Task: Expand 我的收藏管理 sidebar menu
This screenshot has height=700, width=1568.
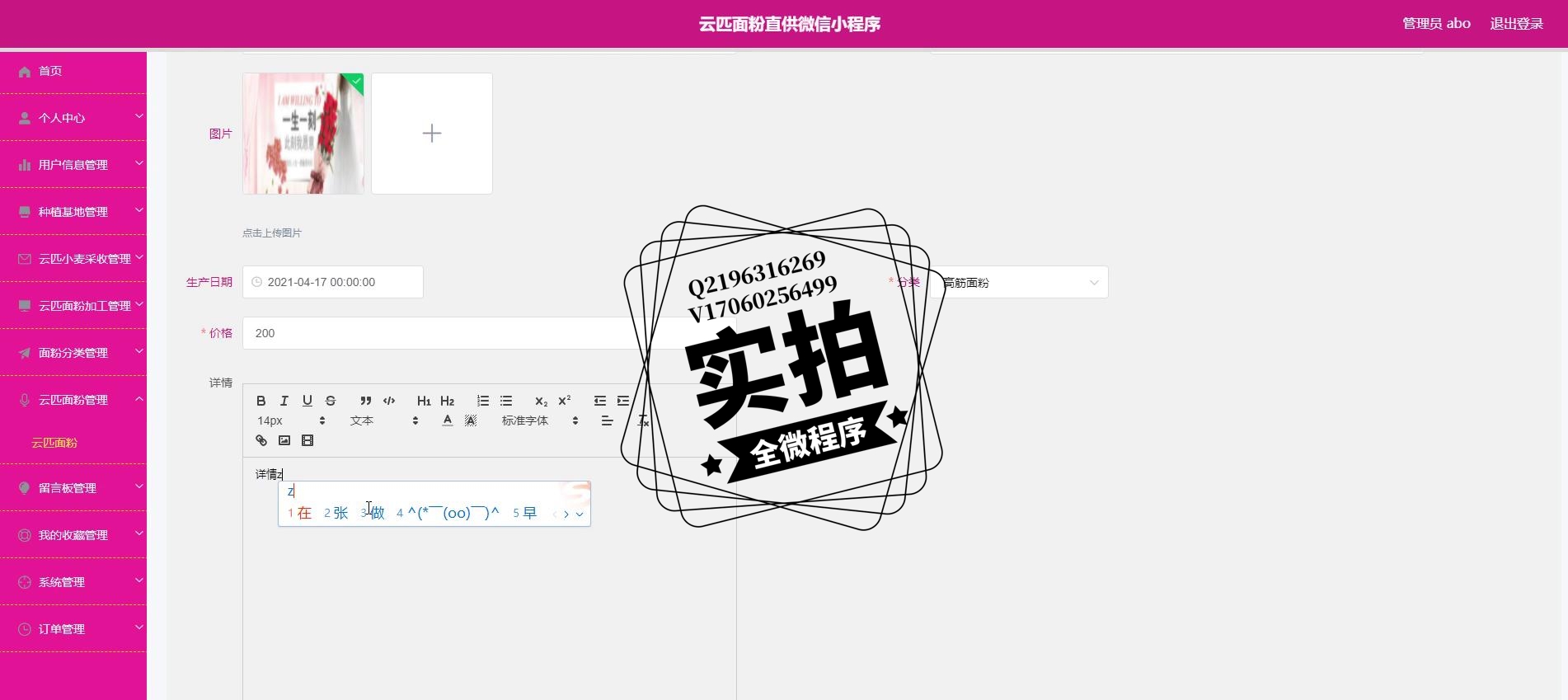Action: (x=73, y=535)
